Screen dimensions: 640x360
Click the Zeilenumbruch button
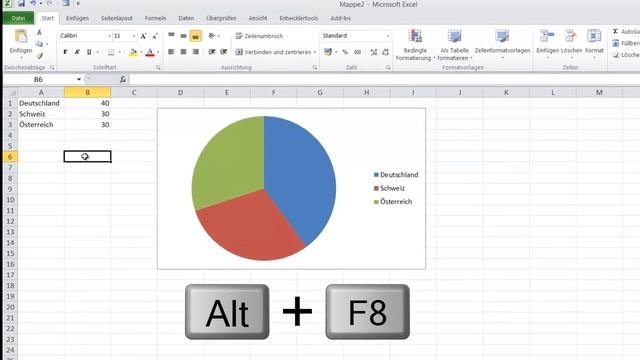point(259,36)
